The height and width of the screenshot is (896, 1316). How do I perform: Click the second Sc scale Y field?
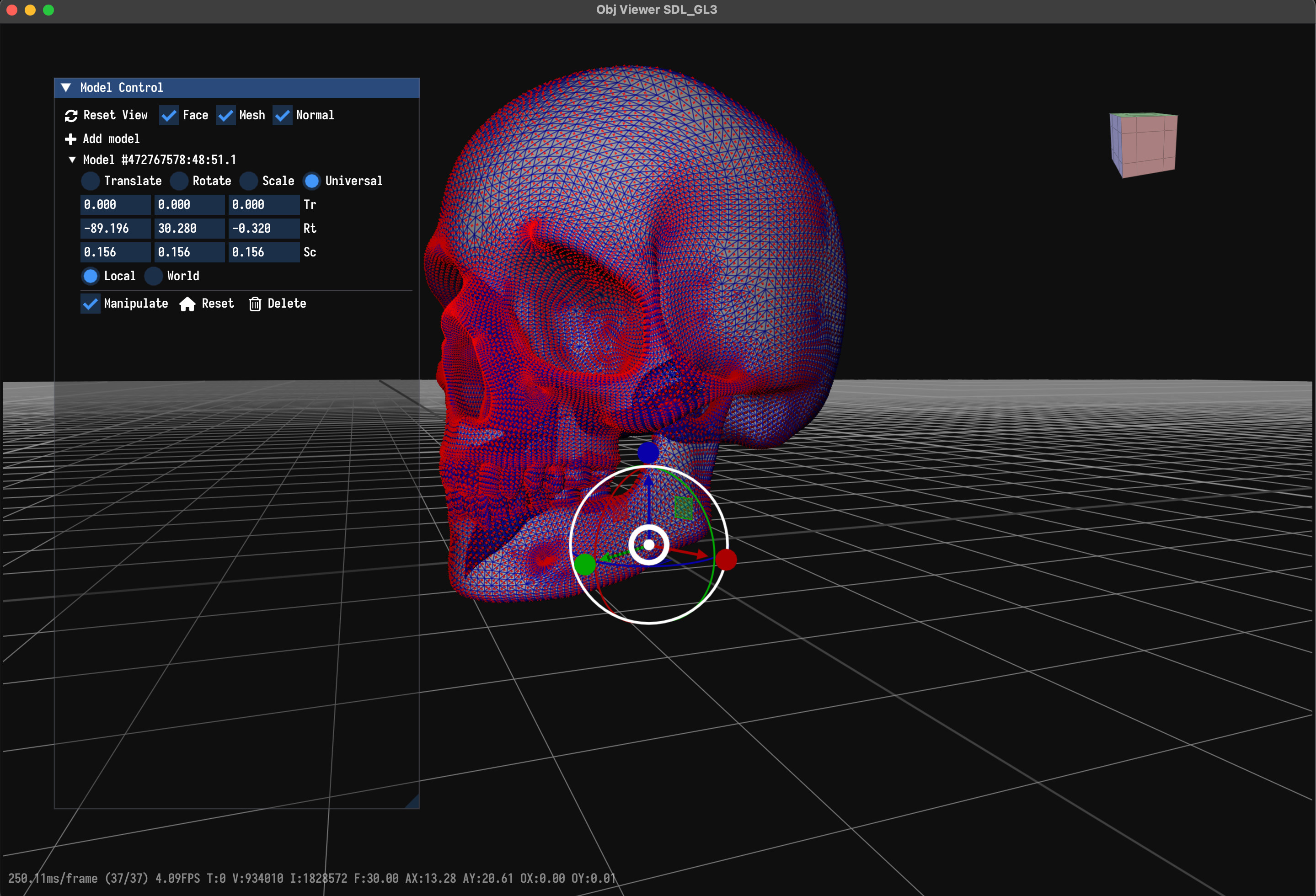[190, 252]
